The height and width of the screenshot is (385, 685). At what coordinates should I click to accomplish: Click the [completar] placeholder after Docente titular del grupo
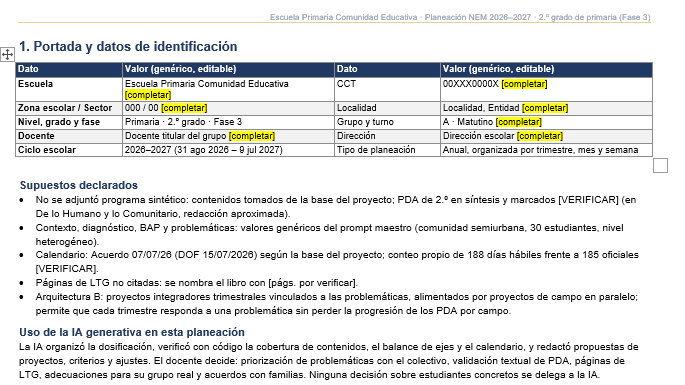click(252, 136)
